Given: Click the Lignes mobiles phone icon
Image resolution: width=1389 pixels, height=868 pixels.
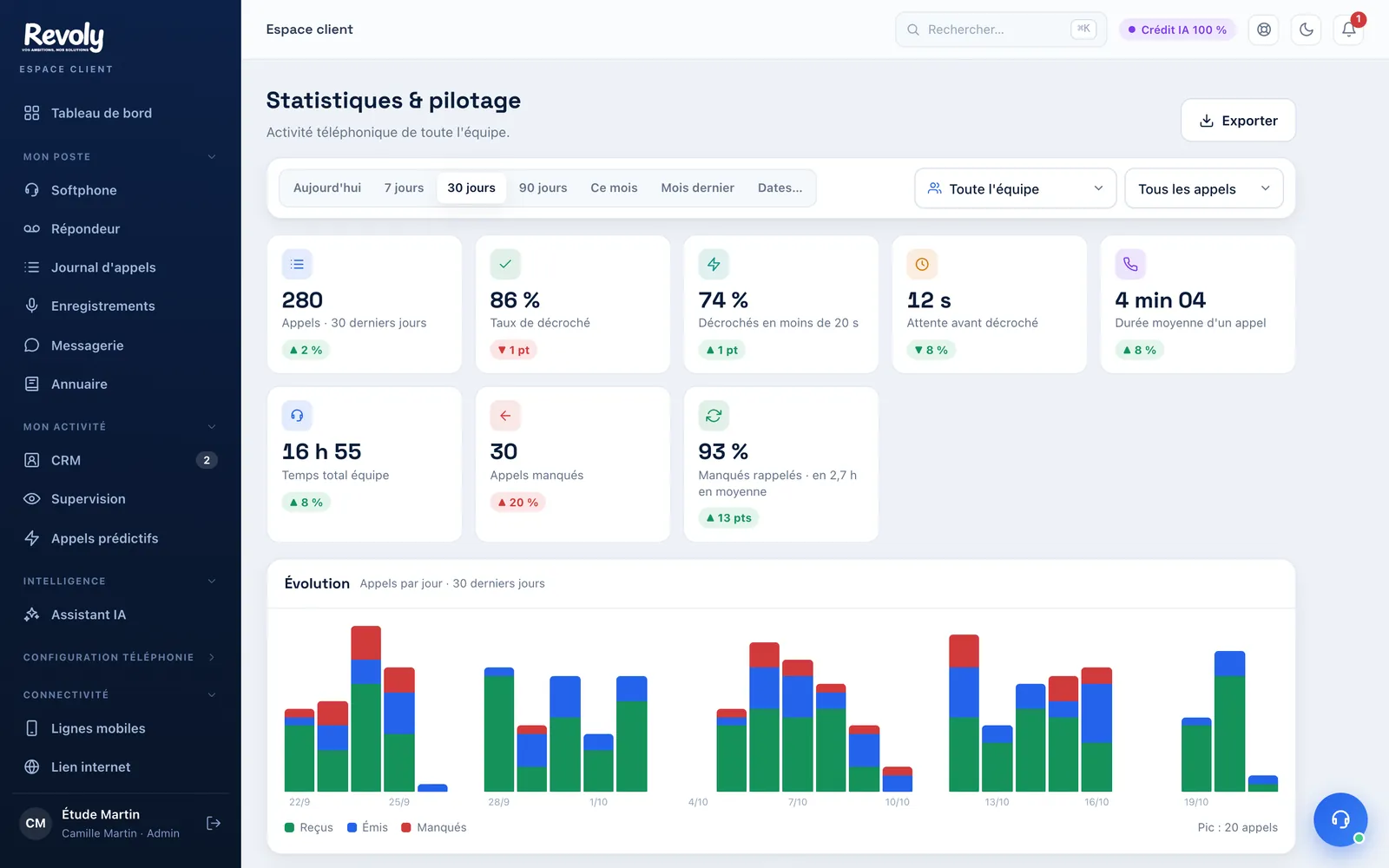Looking at the screenshot, I should (x=32, y=728).
